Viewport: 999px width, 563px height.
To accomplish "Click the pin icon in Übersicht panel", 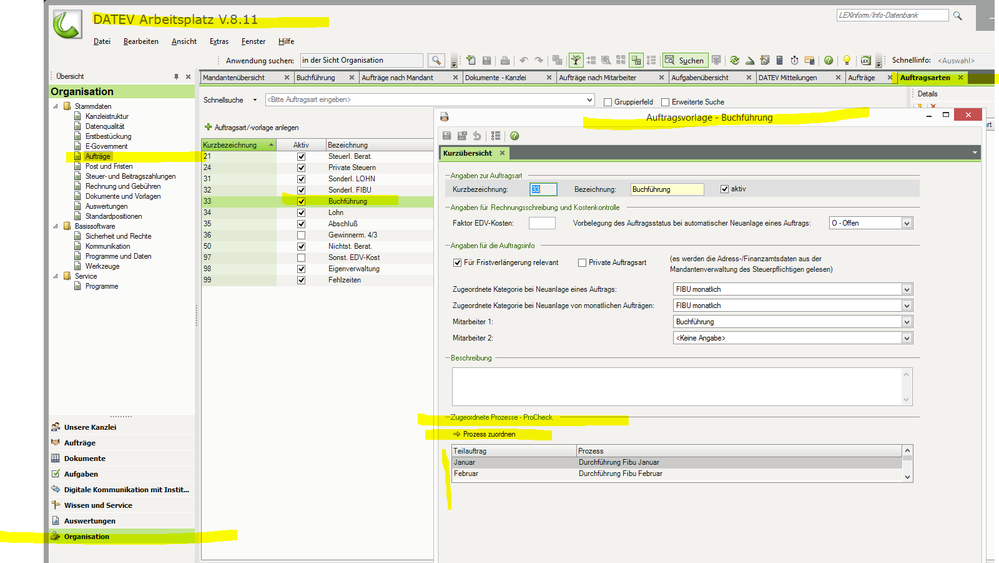I will (176, 76).
